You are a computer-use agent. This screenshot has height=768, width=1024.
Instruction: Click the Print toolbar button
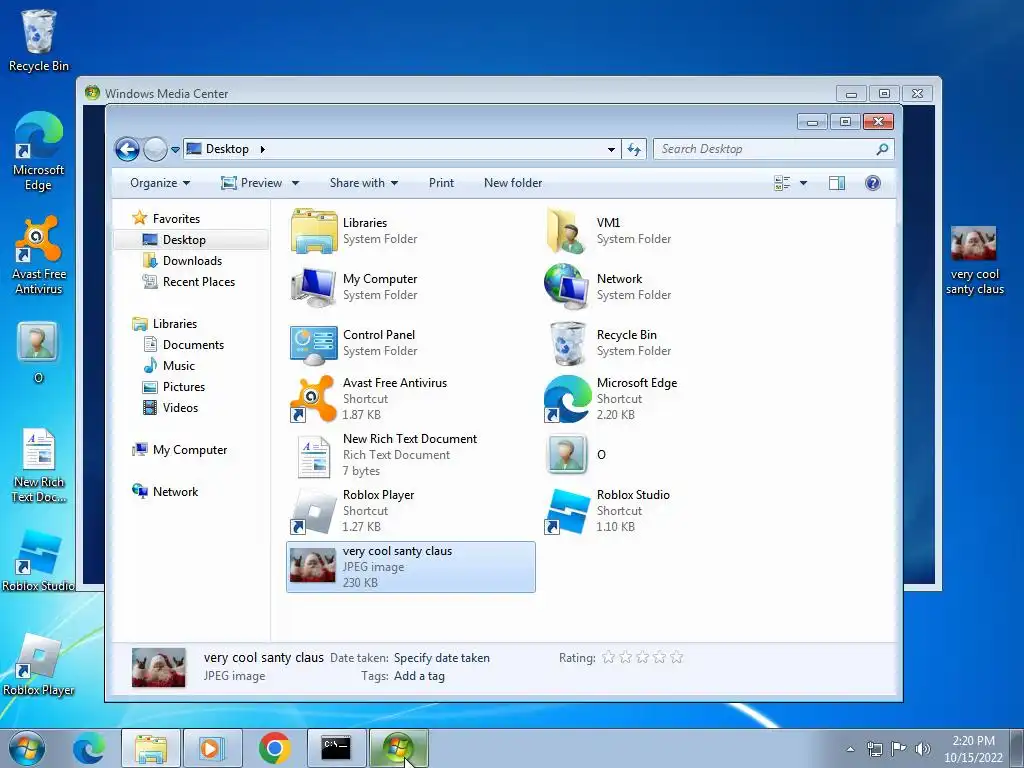[441, 183]
